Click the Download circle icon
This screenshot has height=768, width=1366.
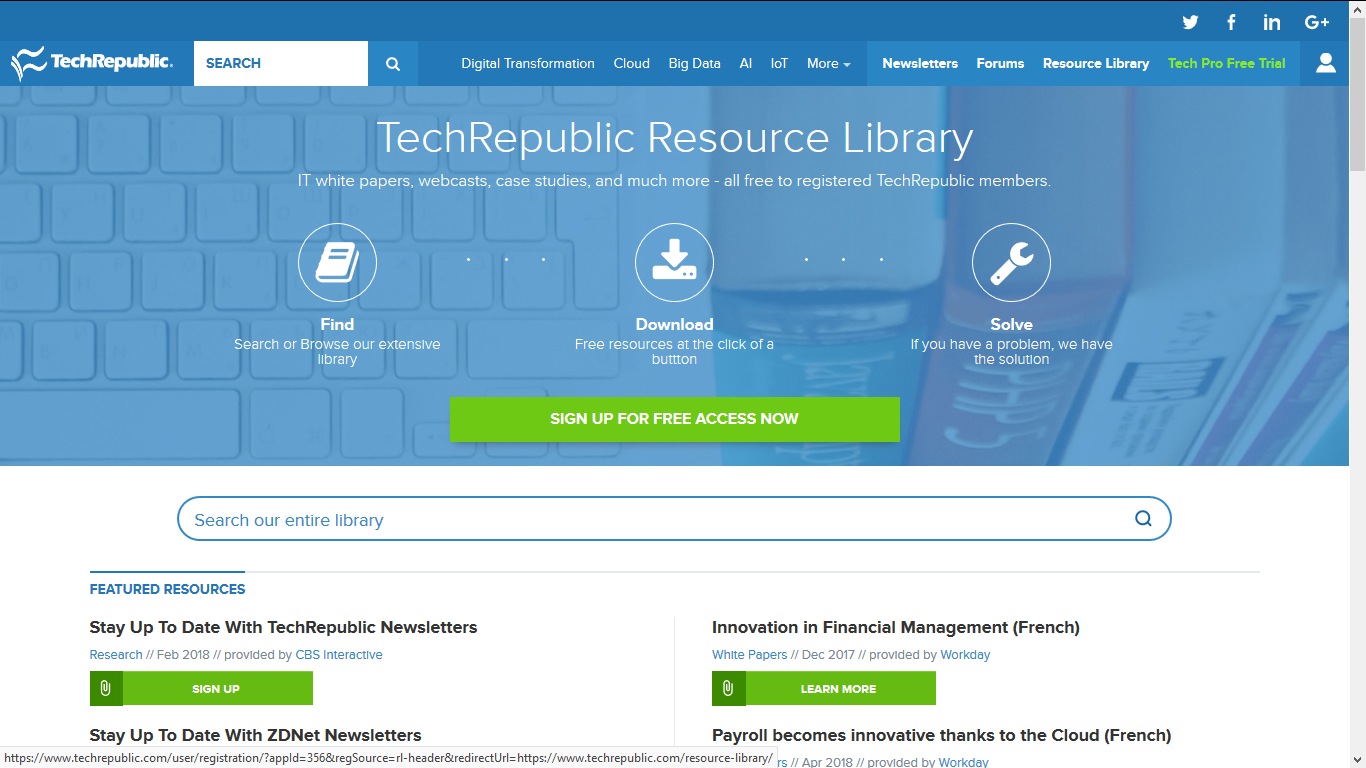[x=674, y=262]
